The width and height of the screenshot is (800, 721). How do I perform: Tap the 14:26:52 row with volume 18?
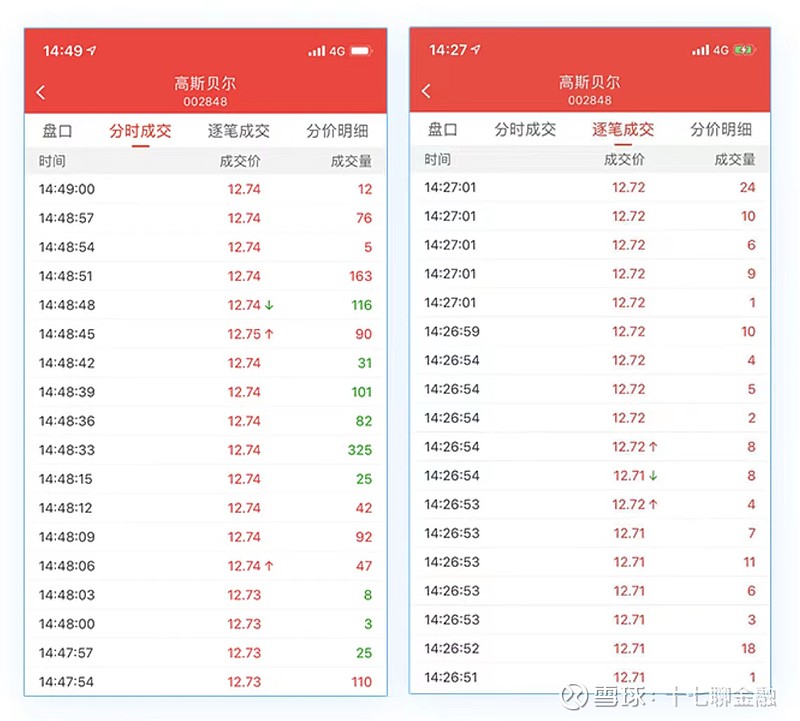[x=590, y=648]
